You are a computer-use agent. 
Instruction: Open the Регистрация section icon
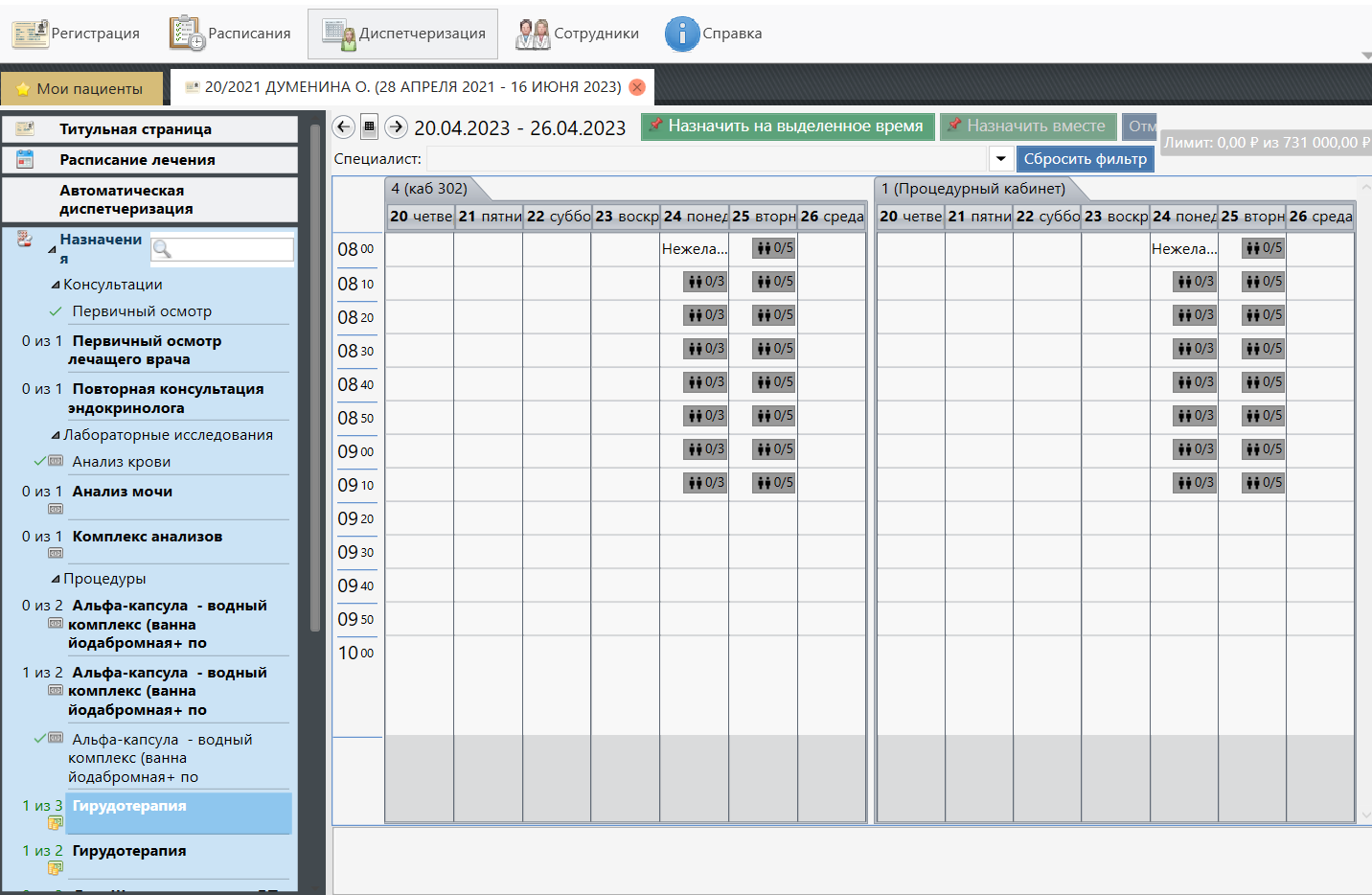(x=31, y=34)
